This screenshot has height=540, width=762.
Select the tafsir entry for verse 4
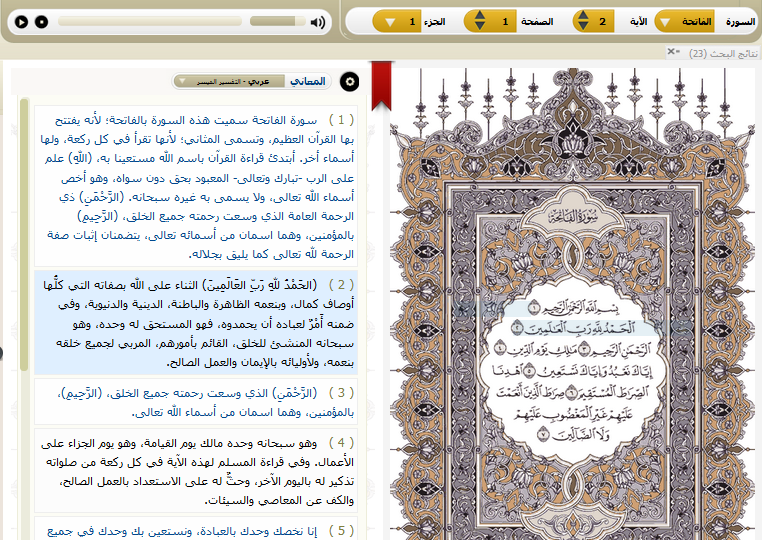pyautogui.click(x=196, y=470)
